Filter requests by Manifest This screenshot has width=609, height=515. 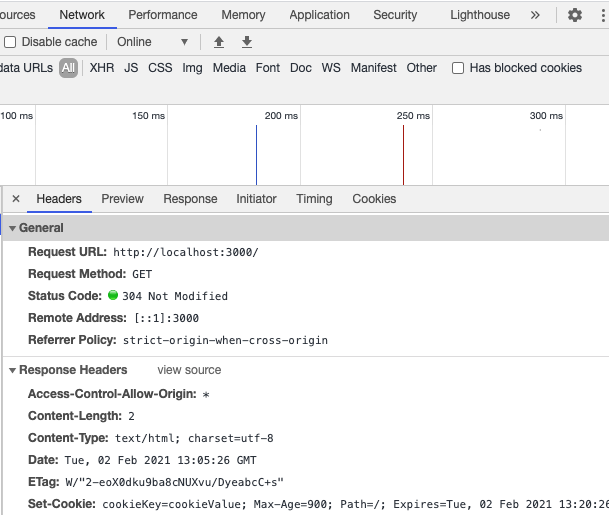point(374,68)
